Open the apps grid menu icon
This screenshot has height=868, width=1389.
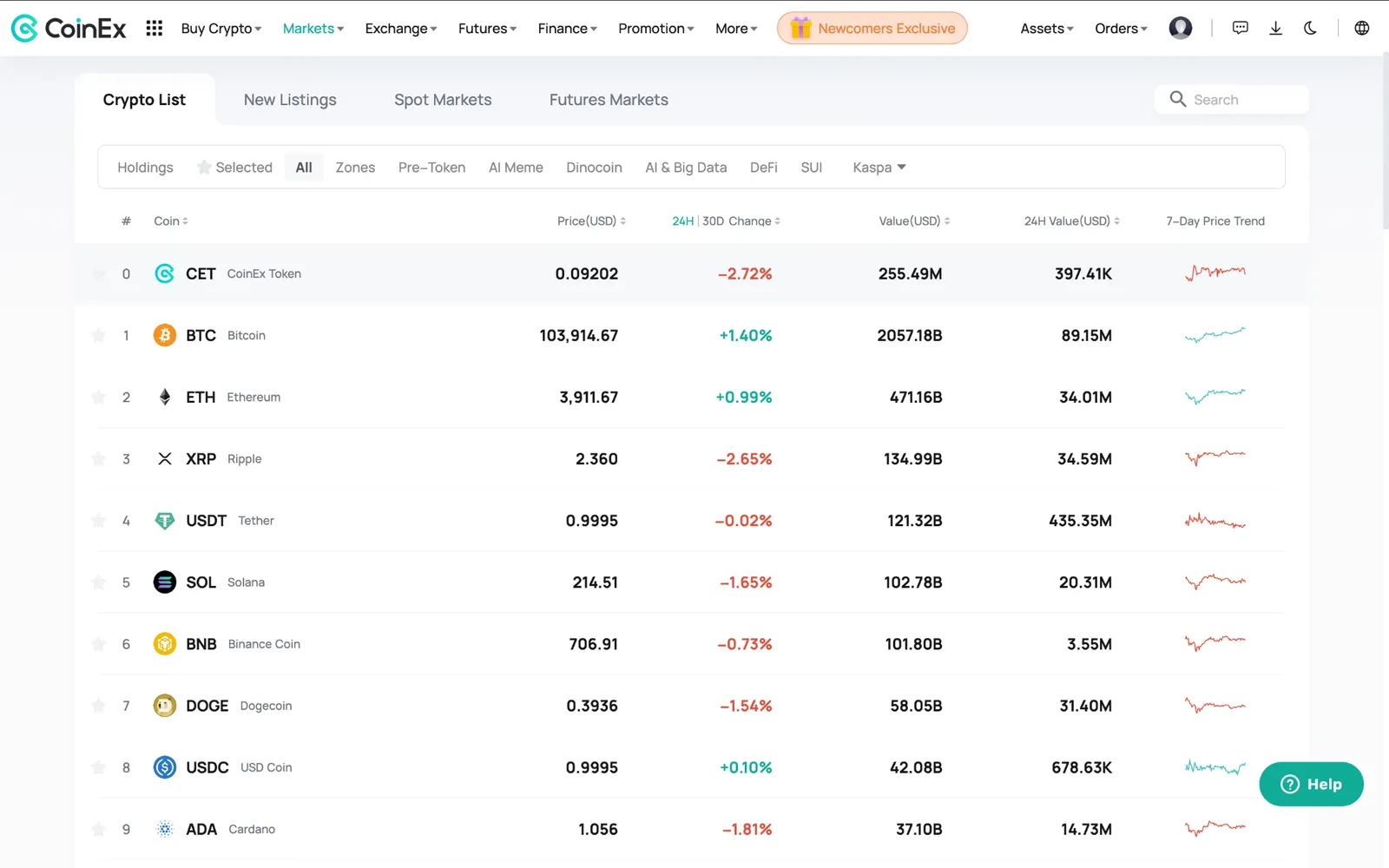coord(155,29)
